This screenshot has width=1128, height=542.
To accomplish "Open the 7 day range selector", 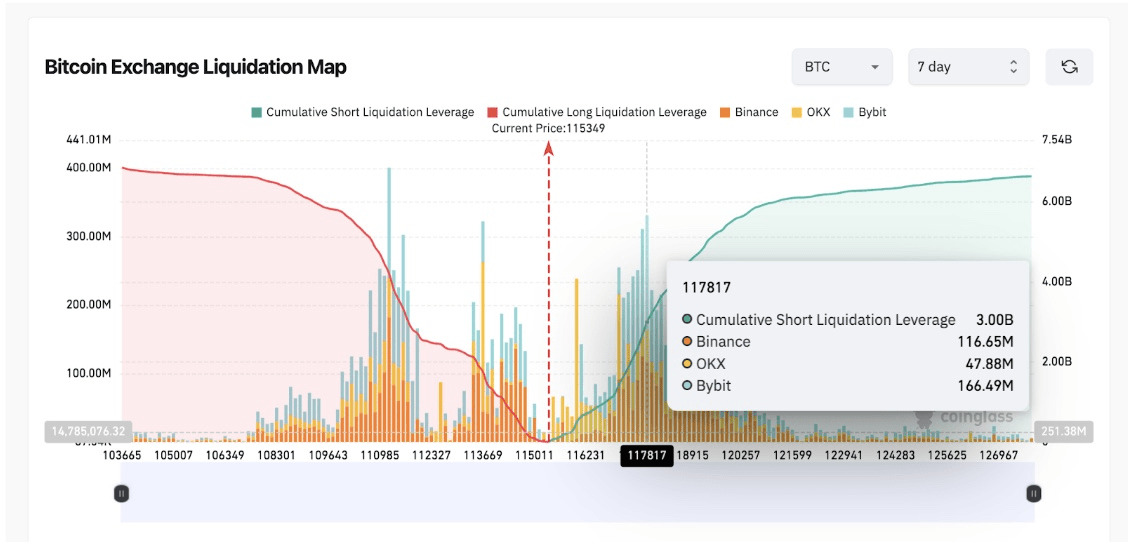I will point(968,67).
